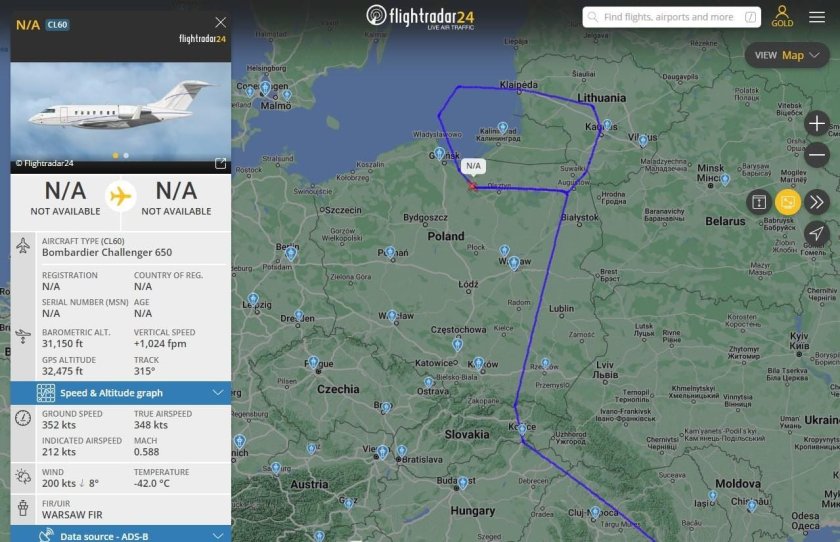Open the aircraft photo in external view
This screenshot has height=542, width=840.
(220, 163)
